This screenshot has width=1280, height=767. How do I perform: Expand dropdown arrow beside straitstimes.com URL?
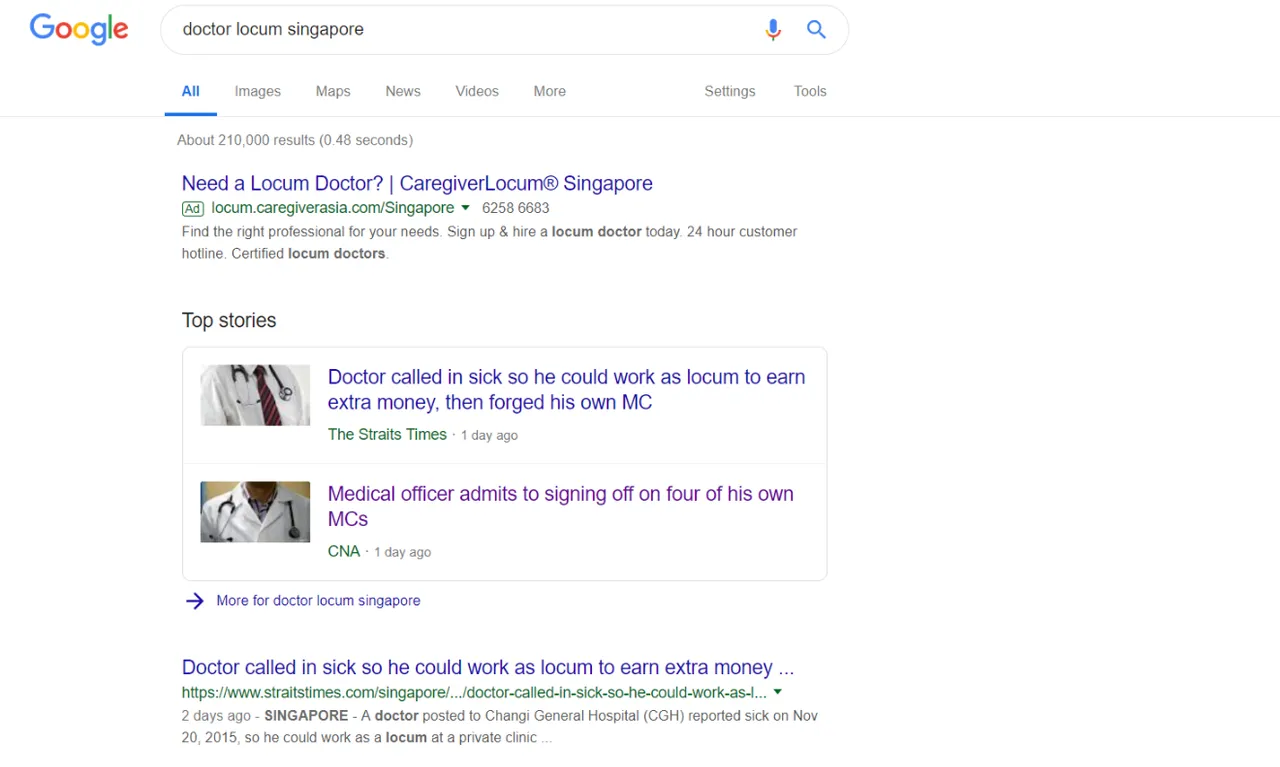pos(778,692)
